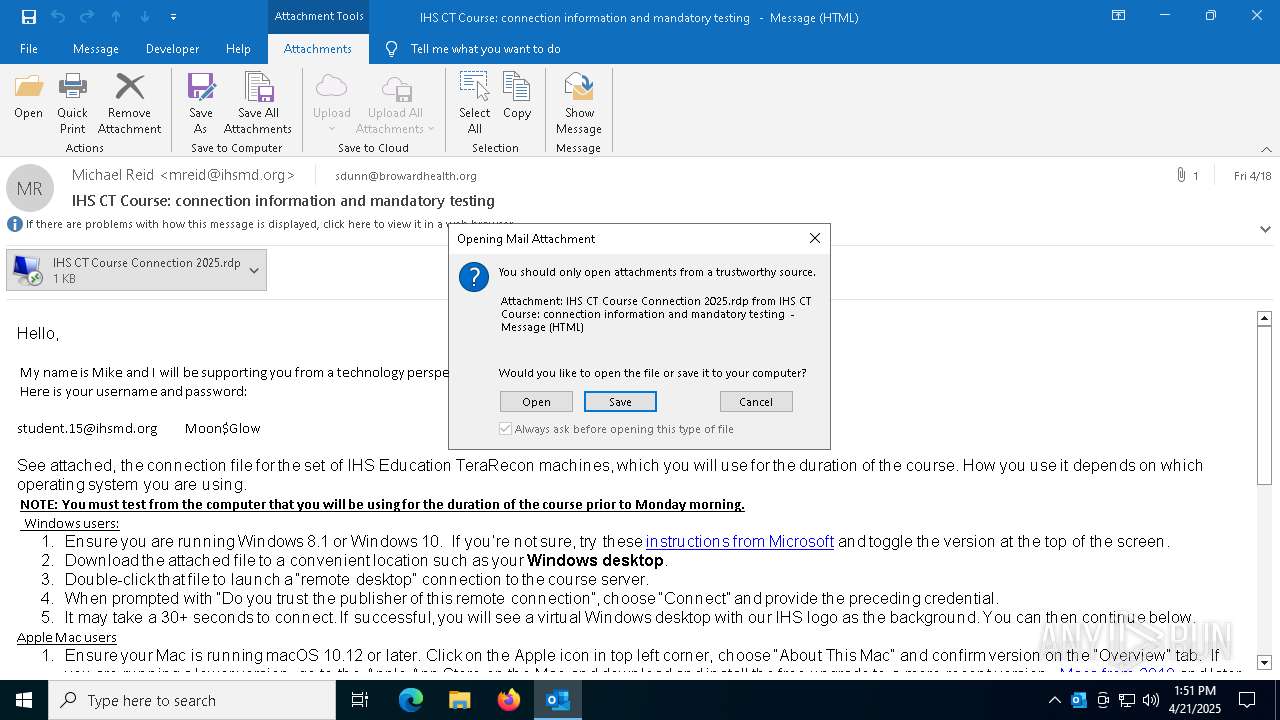This screenshot has width=1280, height=720.
Task: Open Windows Start menu
Action: [x=24, y=700]
